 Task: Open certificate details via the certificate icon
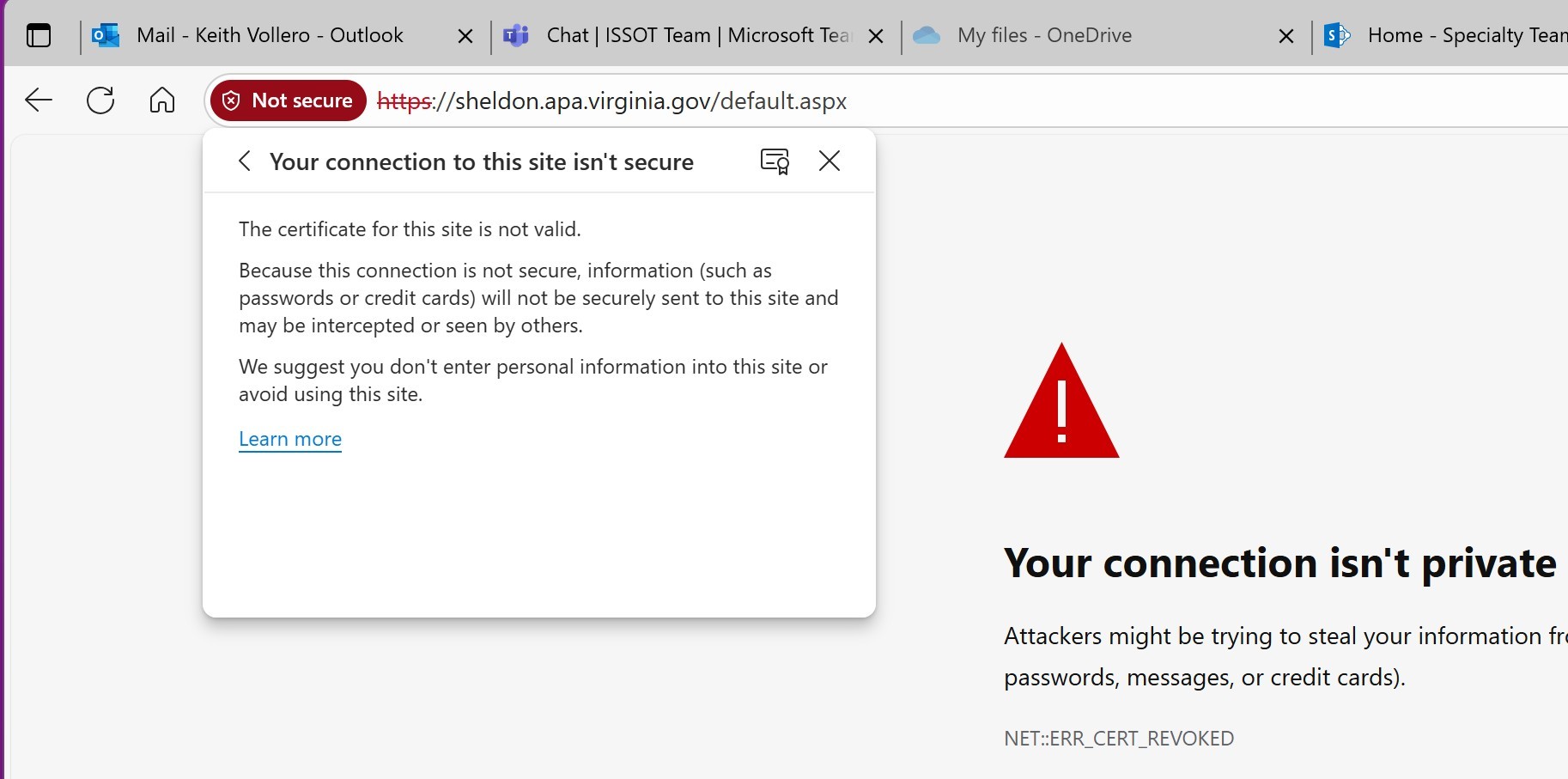[772, 161]
